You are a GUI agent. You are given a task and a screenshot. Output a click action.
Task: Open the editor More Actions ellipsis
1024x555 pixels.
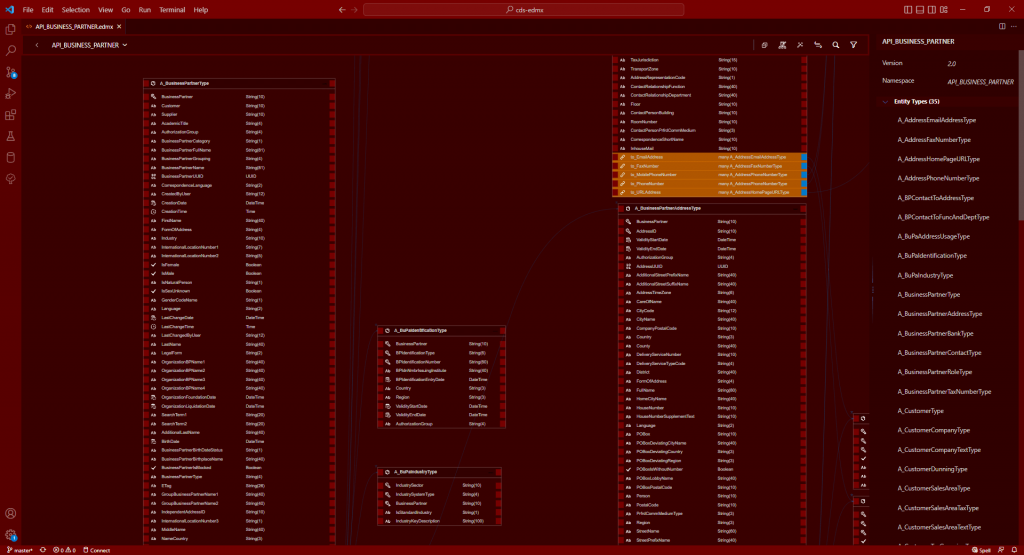tap(1014, 27)
